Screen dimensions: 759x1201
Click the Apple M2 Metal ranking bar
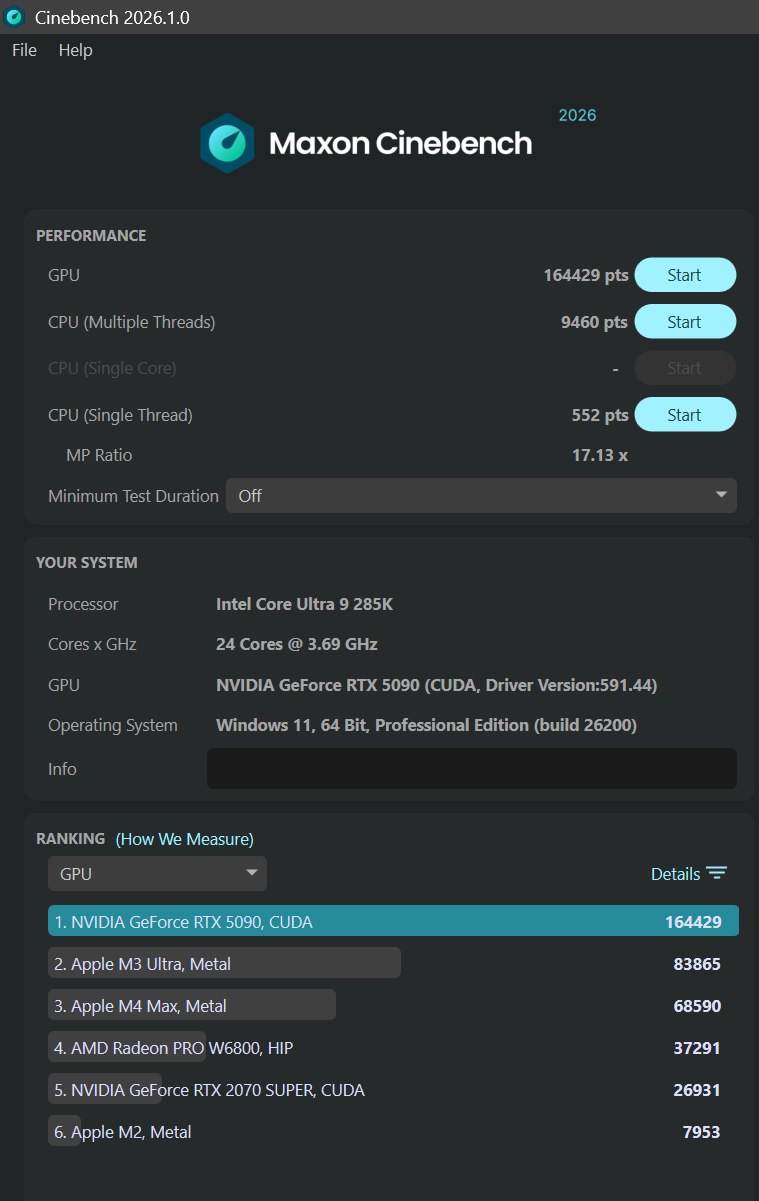[x=64, y=1131]
